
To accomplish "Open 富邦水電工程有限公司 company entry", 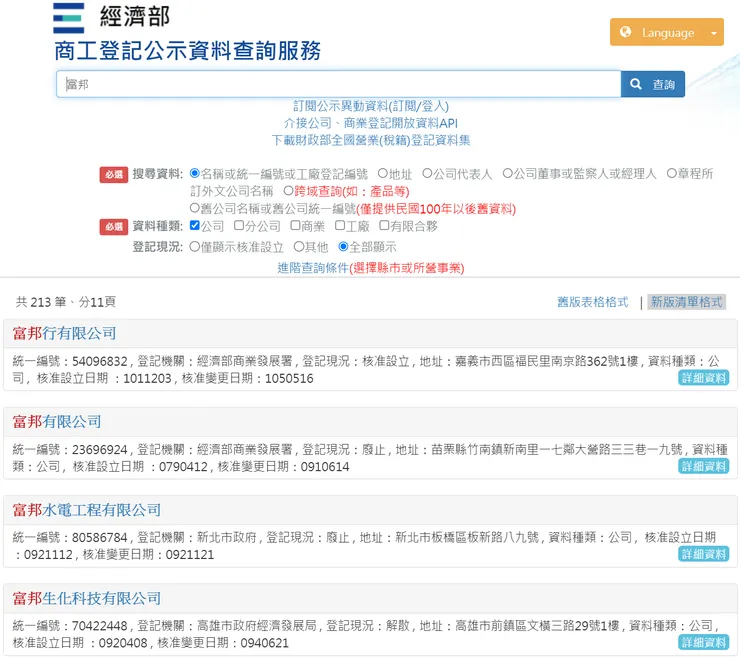I will tap(87, 510).
